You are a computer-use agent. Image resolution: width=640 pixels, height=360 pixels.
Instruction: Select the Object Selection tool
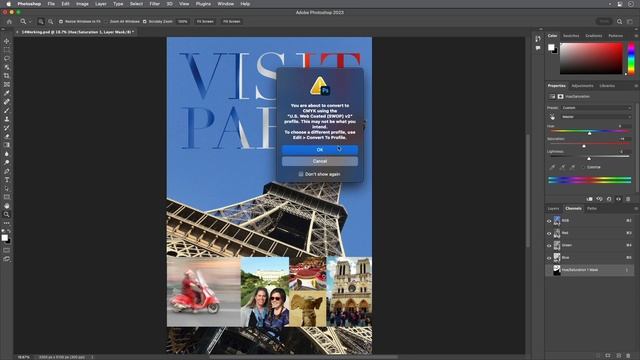pos(7,67)
